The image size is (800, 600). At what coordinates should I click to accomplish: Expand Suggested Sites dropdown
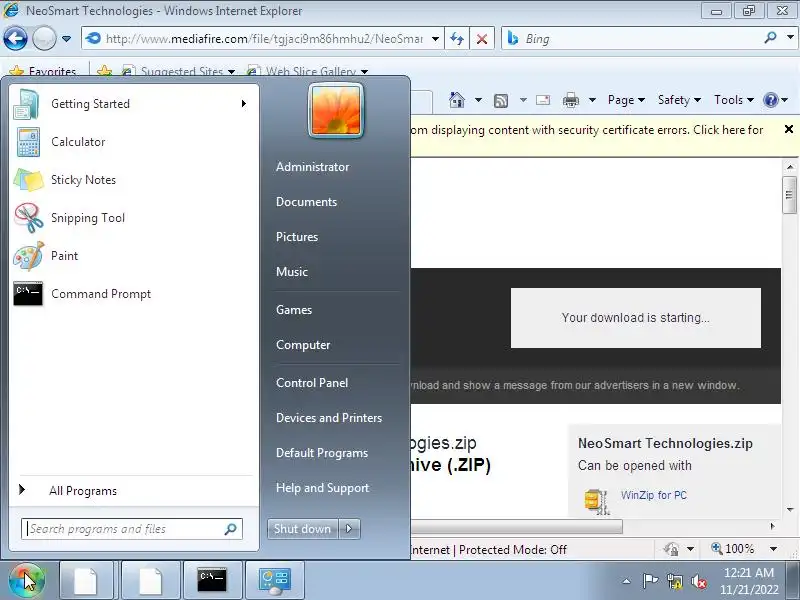pos(232,72)
